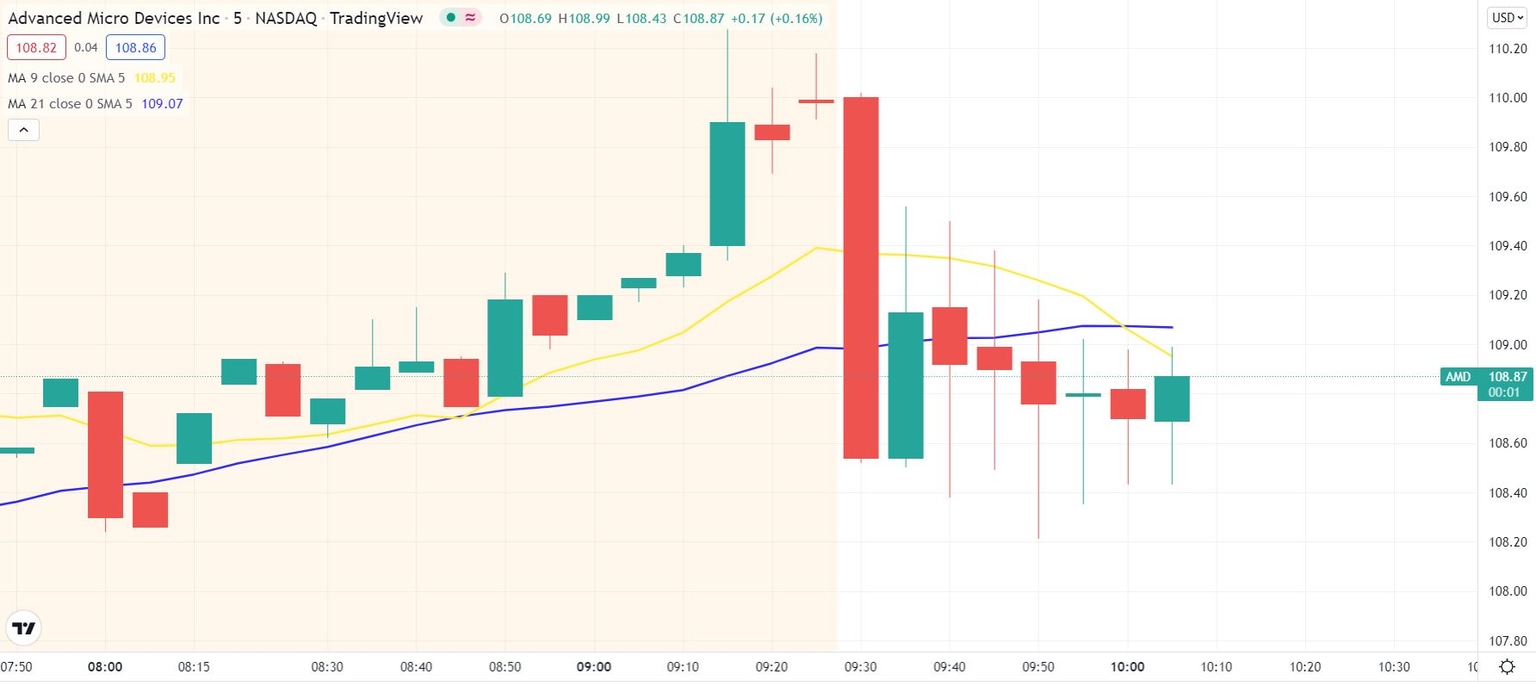Click the TradingView logo in the corner
The height and width of the screenshot is (685, 1536).
(23, 627)
